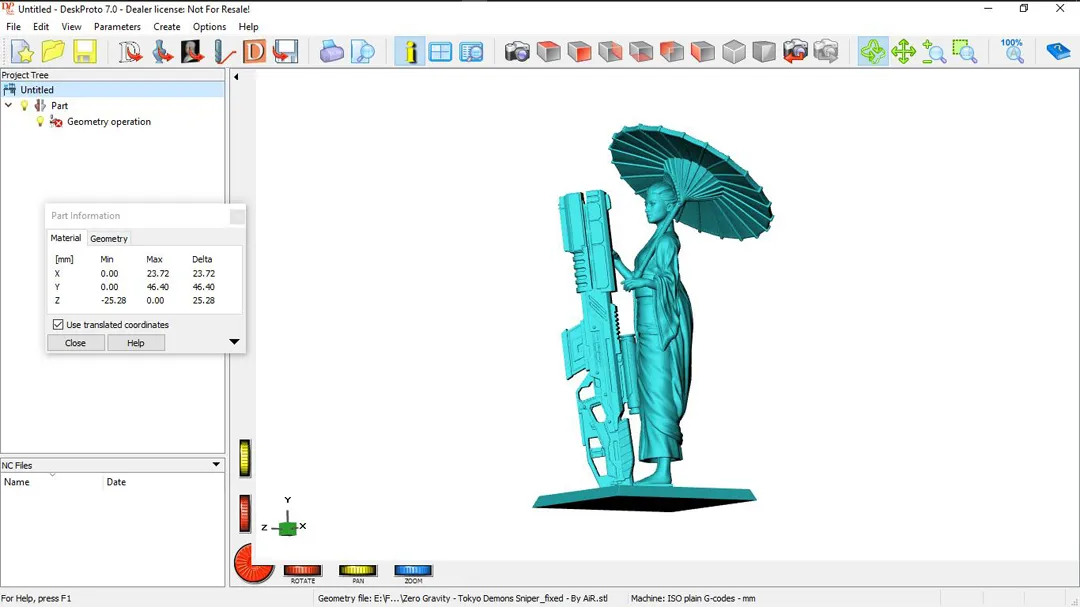Click the bust portrait with red arrow icon
1080x607 pixels.
tap(192, 52)
